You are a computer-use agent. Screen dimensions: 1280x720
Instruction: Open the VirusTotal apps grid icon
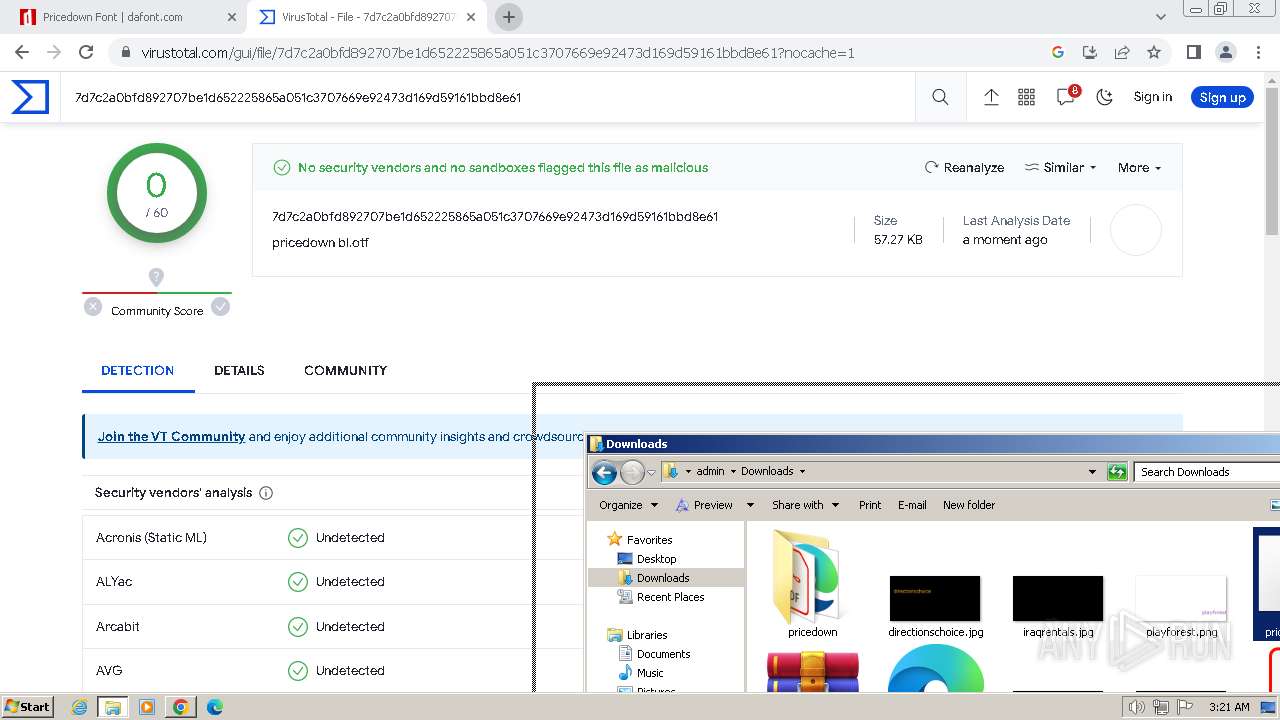1026,97
